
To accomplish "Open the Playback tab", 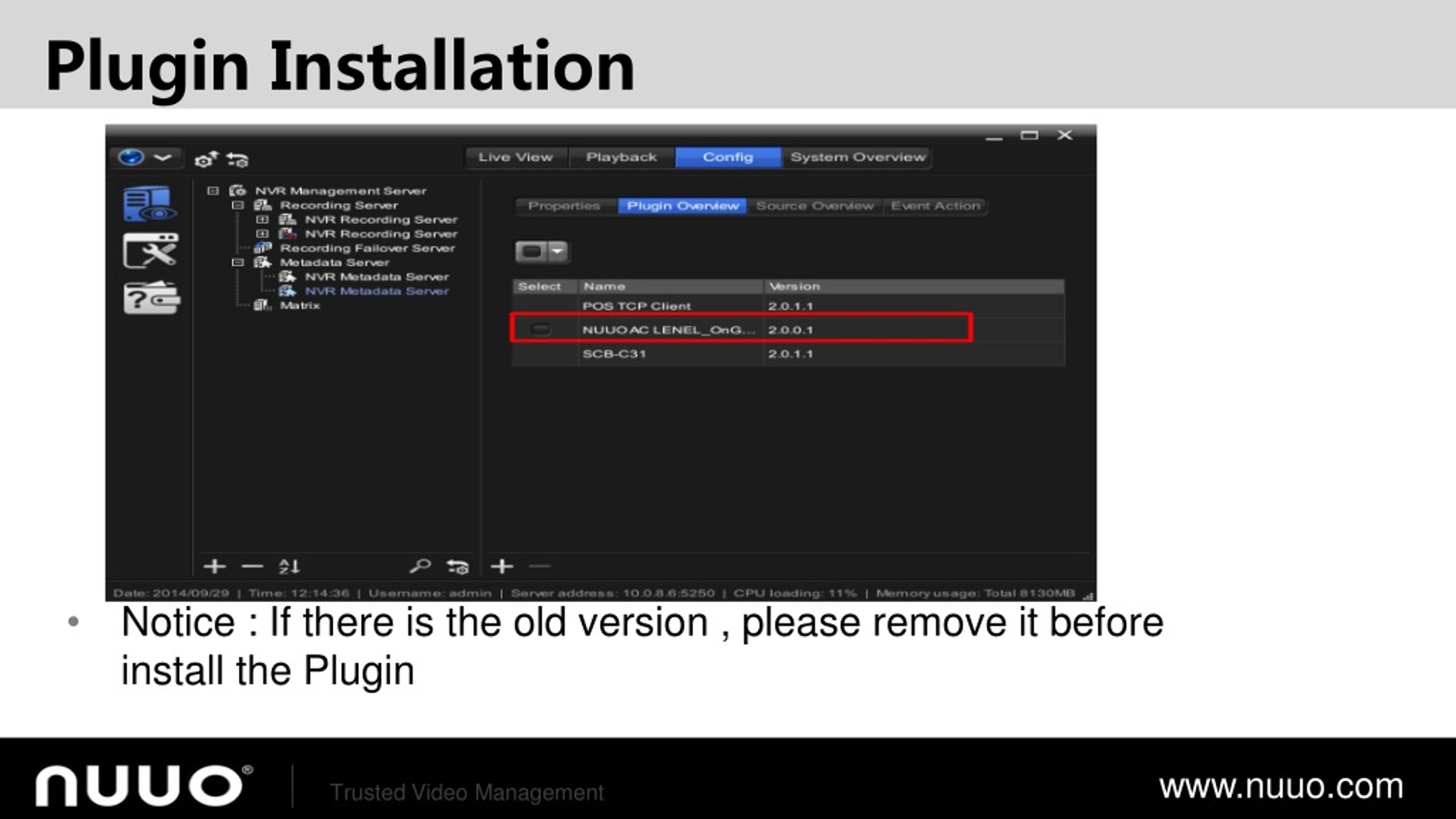I will click(x=622, y=157).
